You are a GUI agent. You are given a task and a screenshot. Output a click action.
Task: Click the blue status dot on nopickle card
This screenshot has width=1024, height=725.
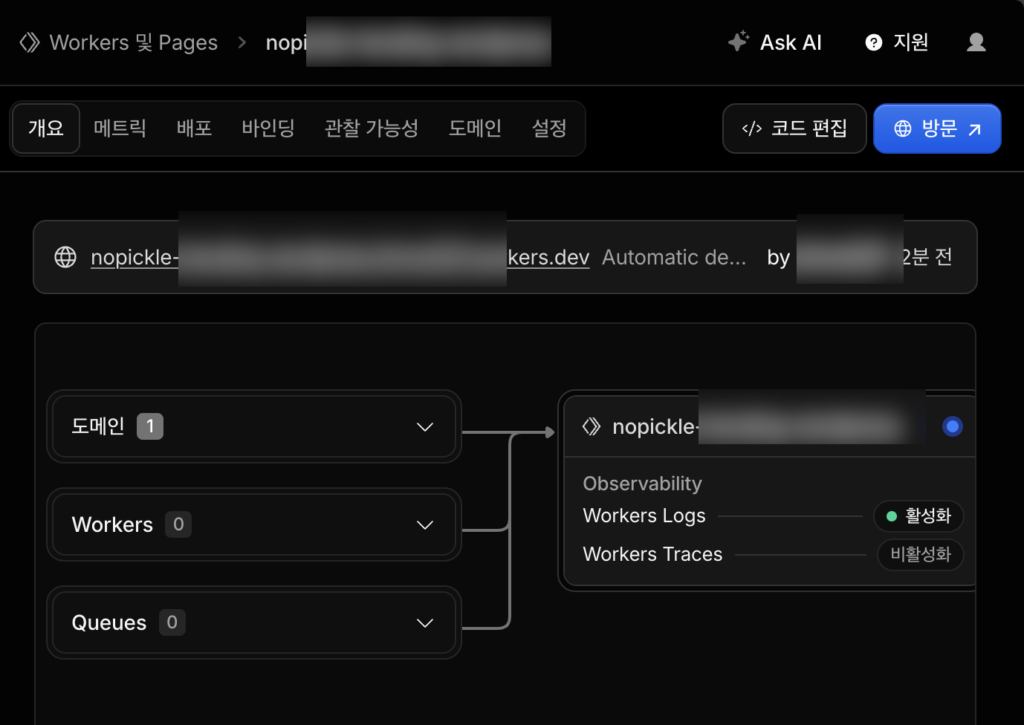(952, 427)
